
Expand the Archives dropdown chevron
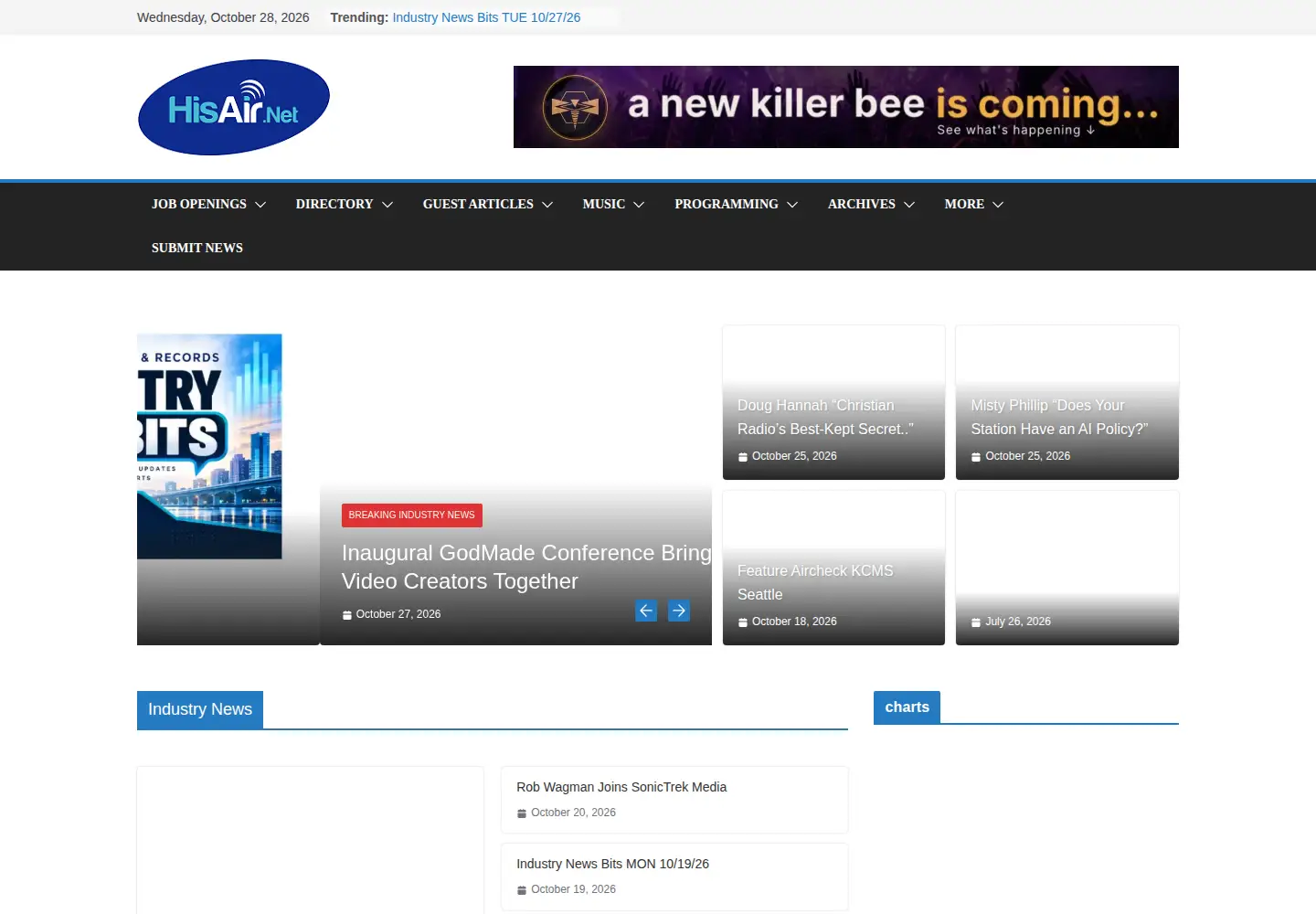[909, 205]
